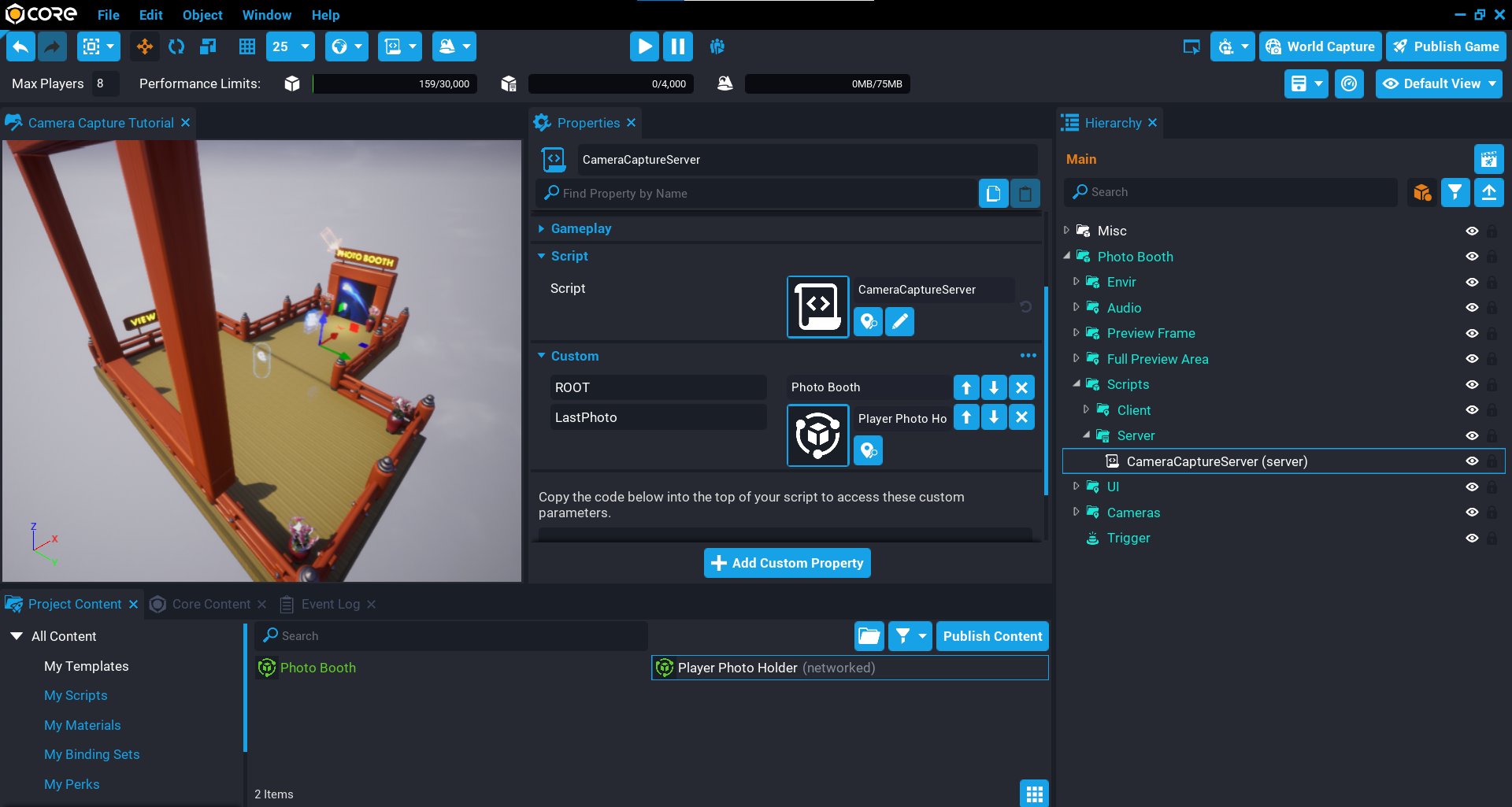Click the Publish Game button
1512x807 pixels.
point(1446,47)
